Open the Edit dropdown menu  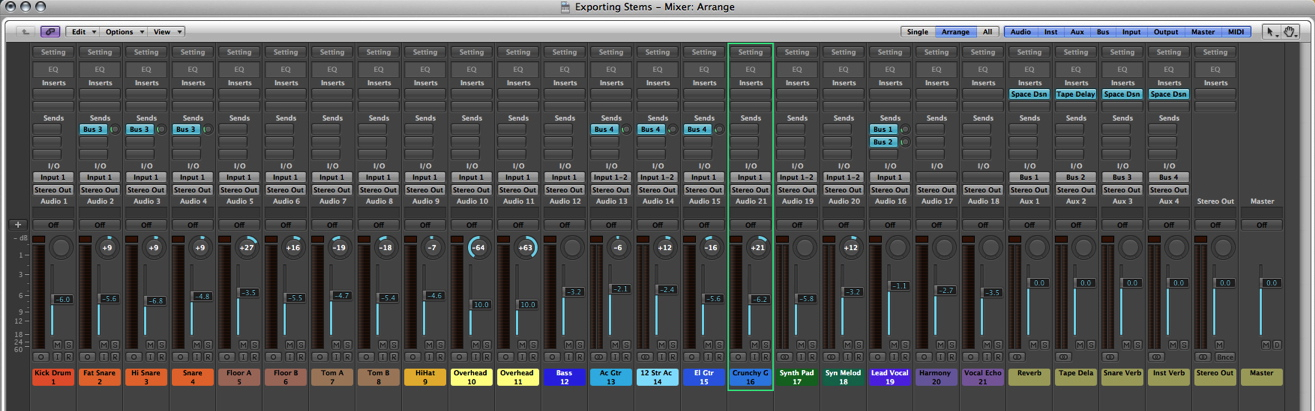pos(83,32)
